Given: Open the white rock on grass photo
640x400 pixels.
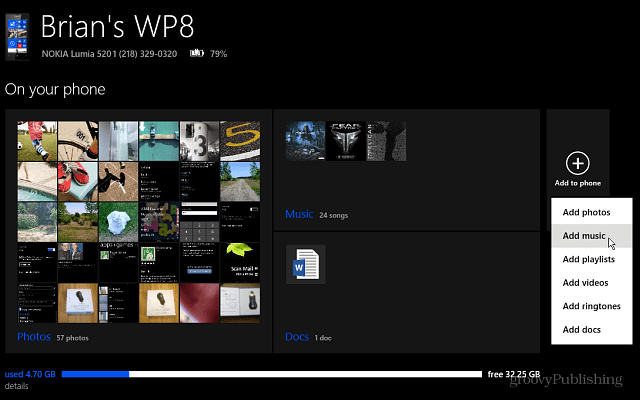Looking at the screenshot, I should point(118,222).
